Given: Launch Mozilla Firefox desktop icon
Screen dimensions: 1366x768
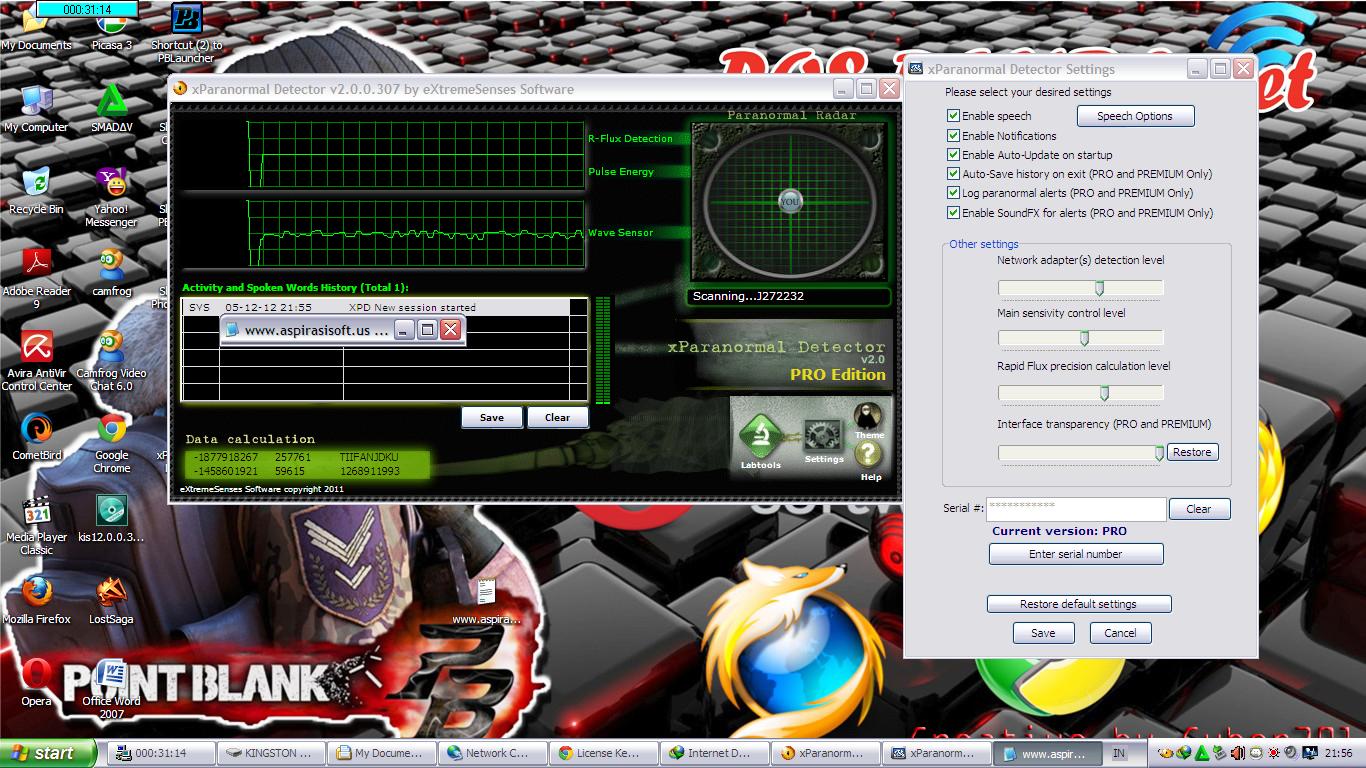Looking at the screenshot, I should click(37, 600).
